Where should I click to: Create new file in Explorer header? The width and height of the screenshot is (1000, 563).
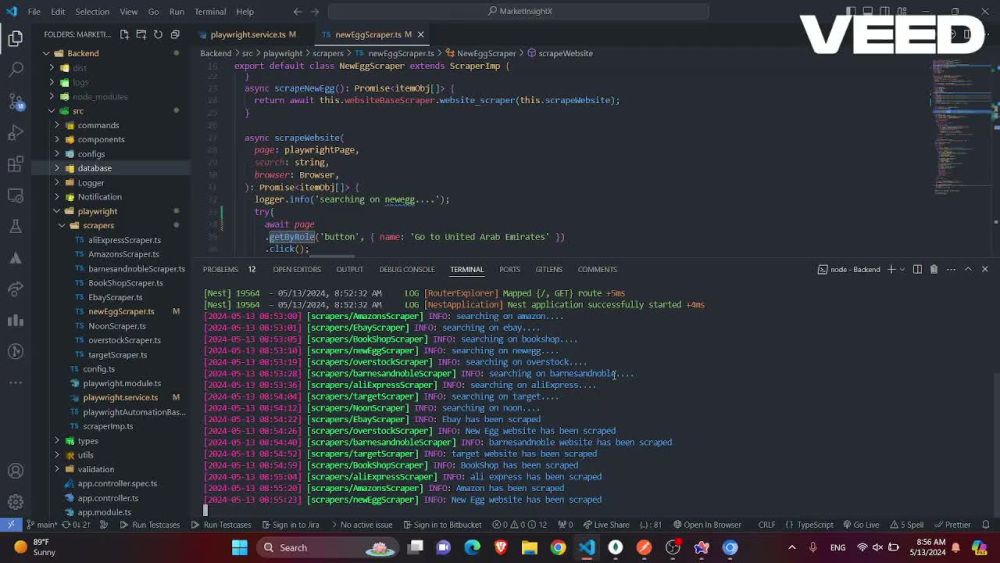point(124,34)
